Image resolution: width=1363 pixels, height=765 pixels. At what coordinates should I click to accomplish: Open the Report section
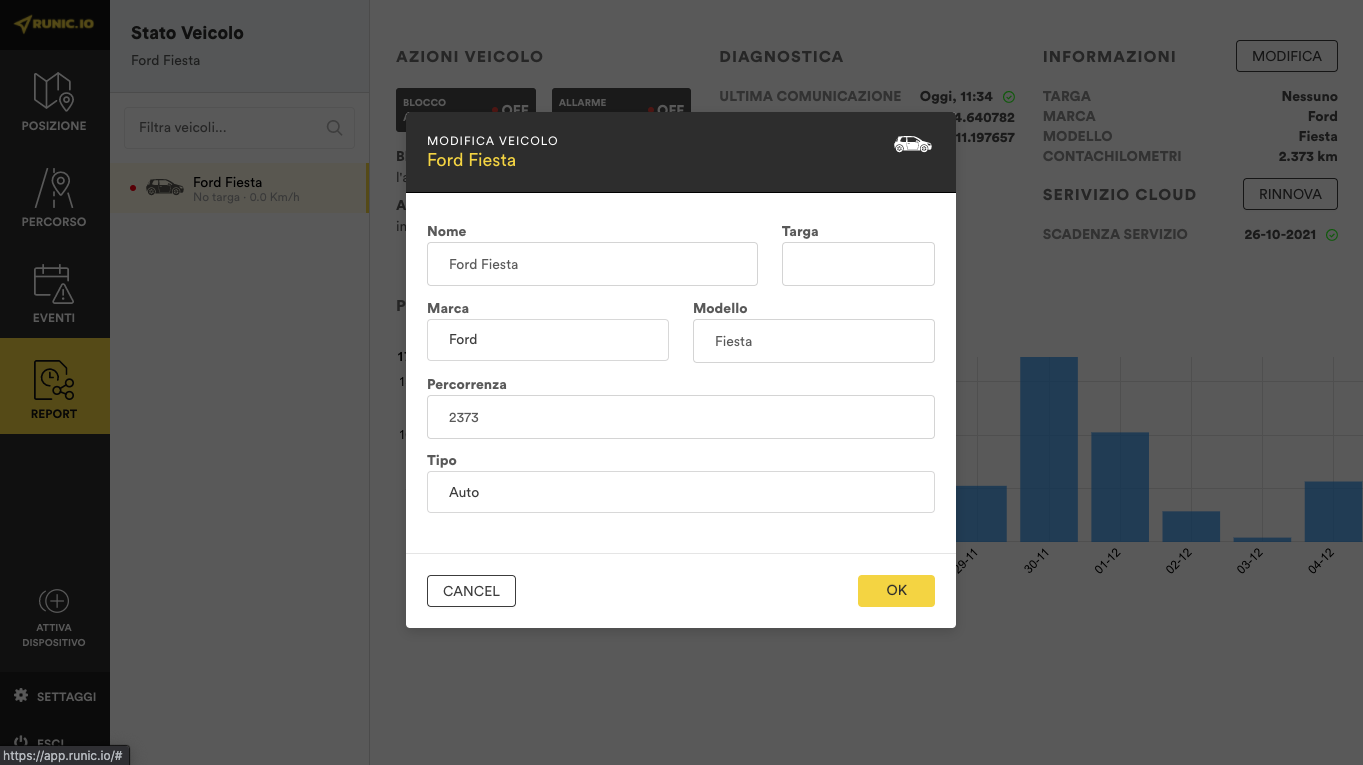point(54,386)
